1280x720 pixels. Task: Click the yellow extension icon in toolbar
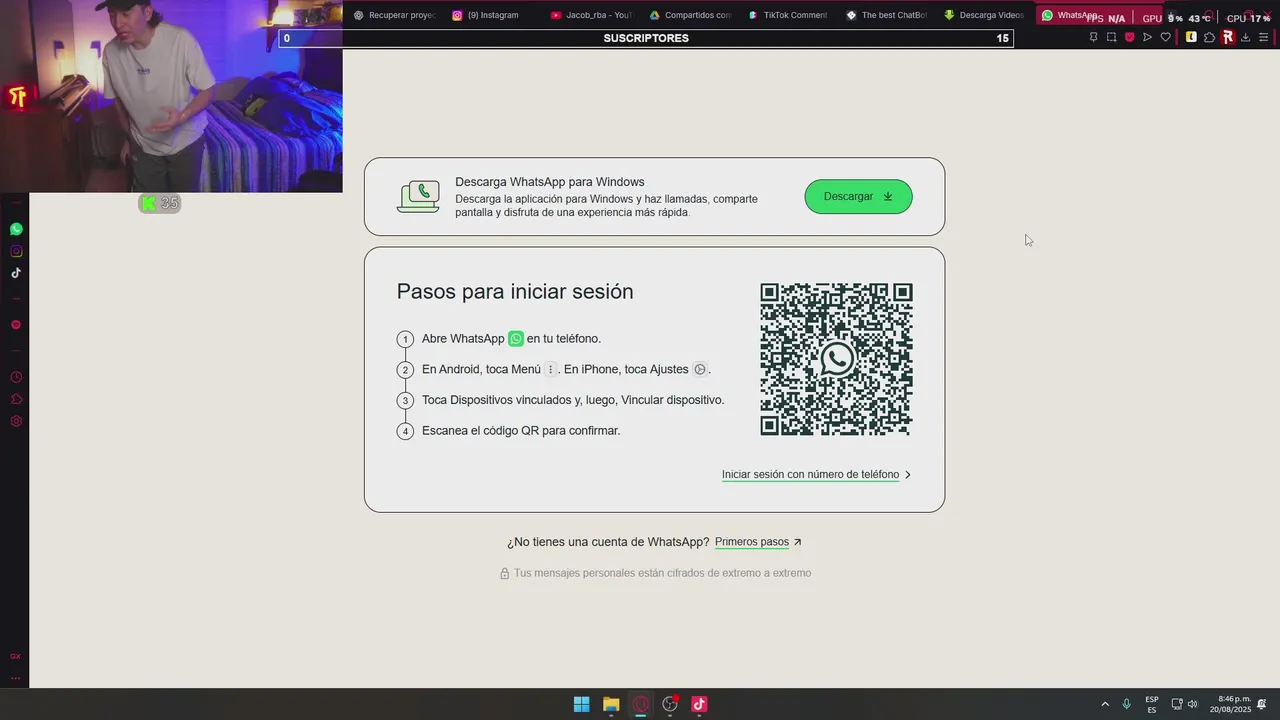(1191, 37)
